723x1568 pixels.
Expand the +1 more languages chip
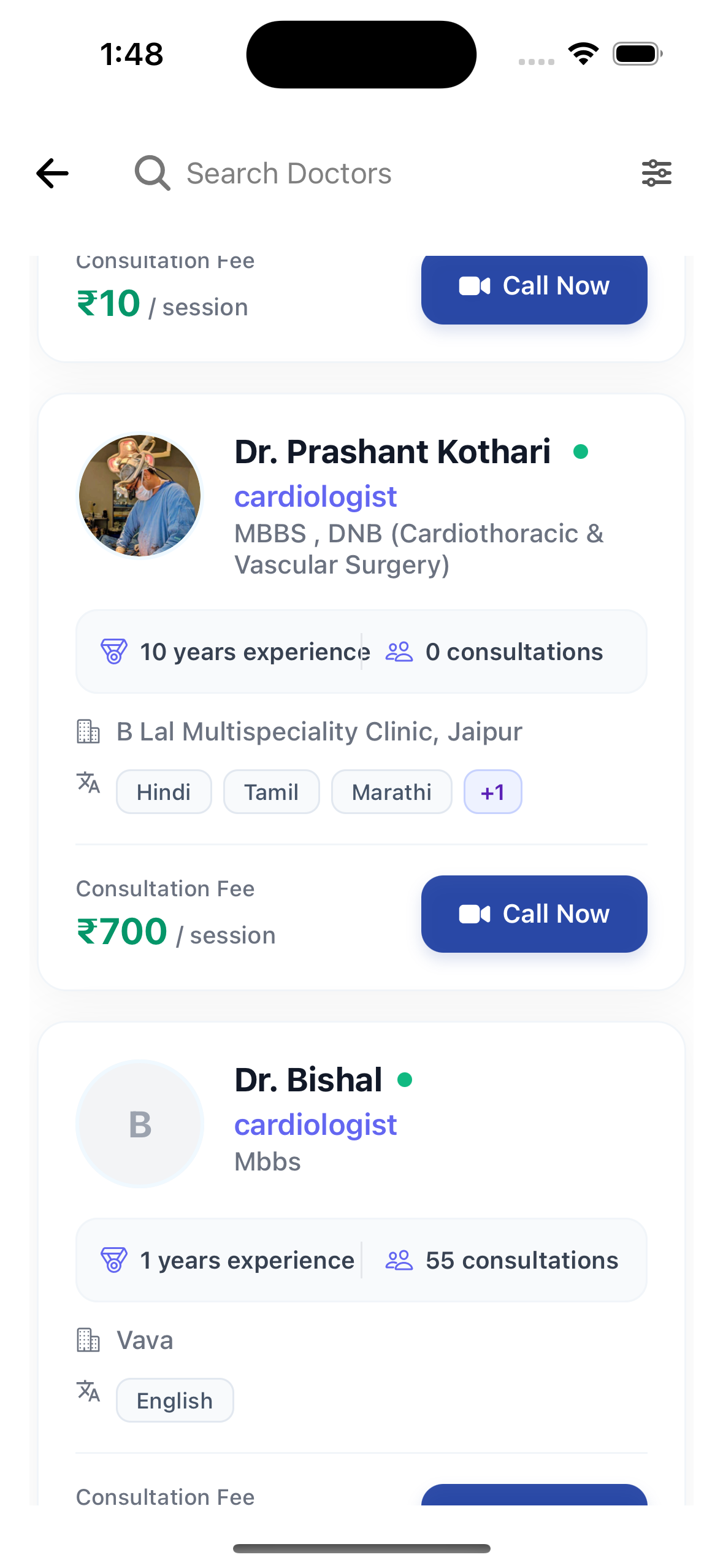[492, 792]
